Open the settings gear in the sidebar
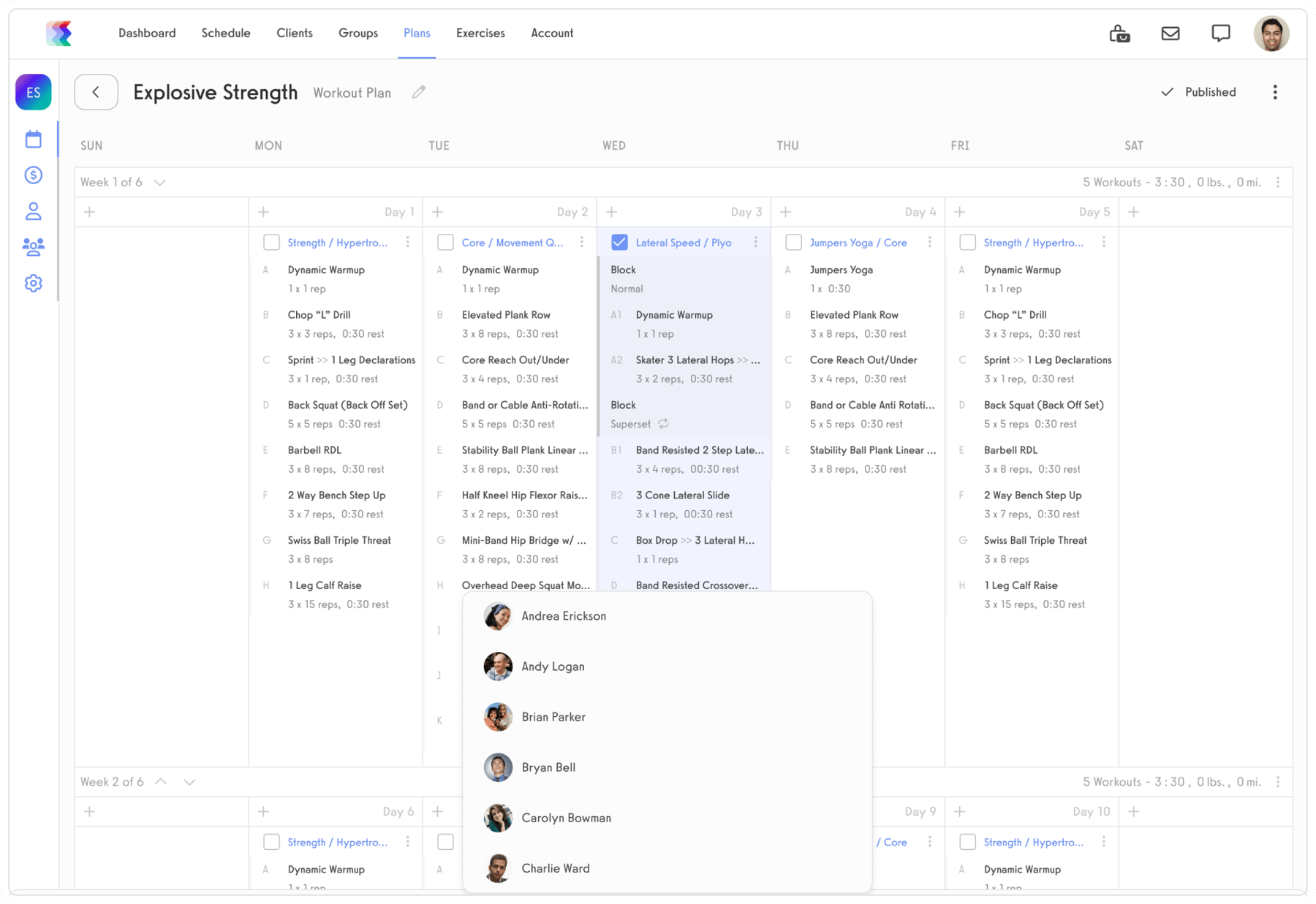Image resolution: width=1316 pixels, height=904 pixels. point(34,284)
